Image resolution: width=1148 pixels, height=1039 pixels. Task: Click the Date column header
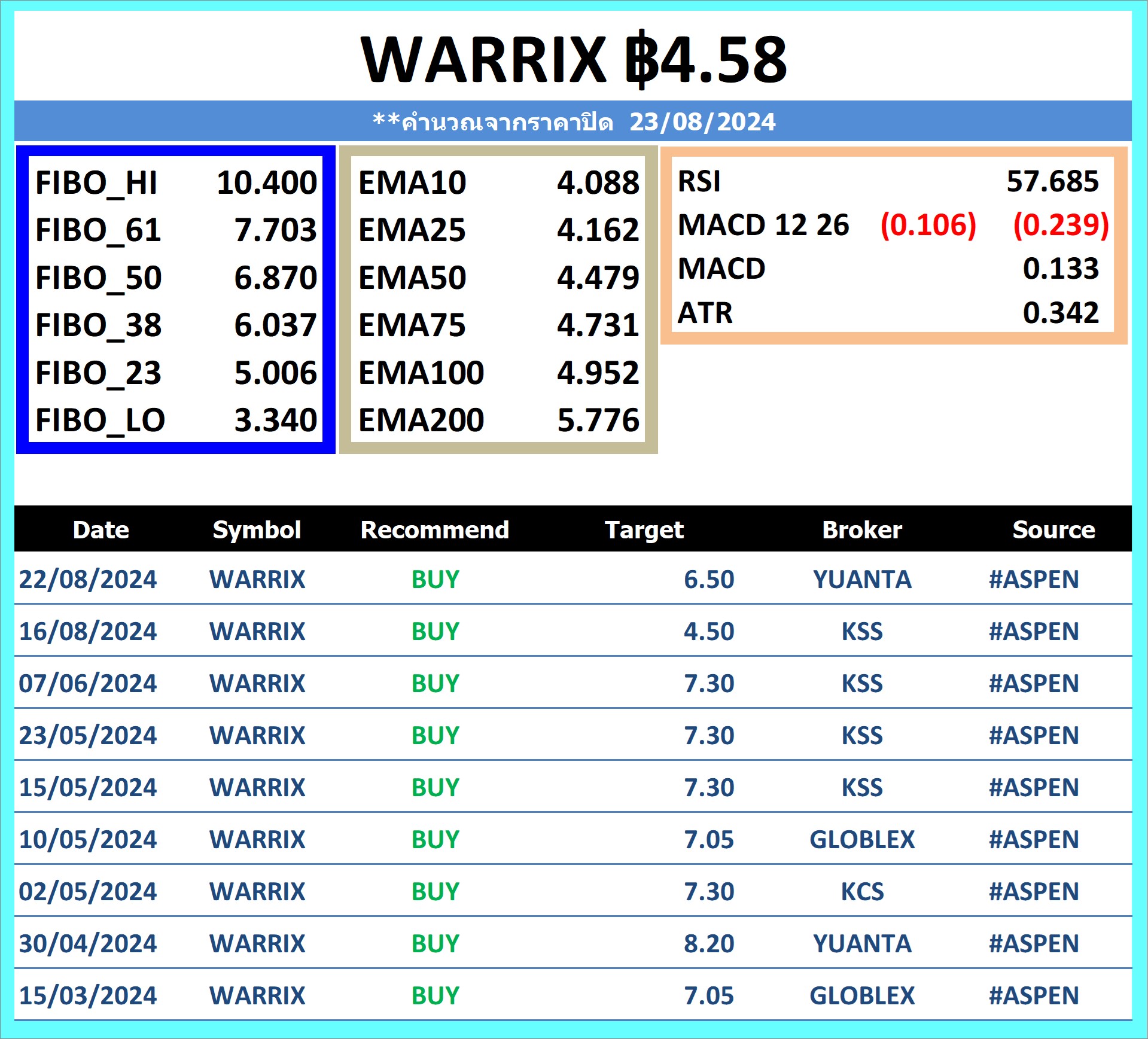click(101, 530)
